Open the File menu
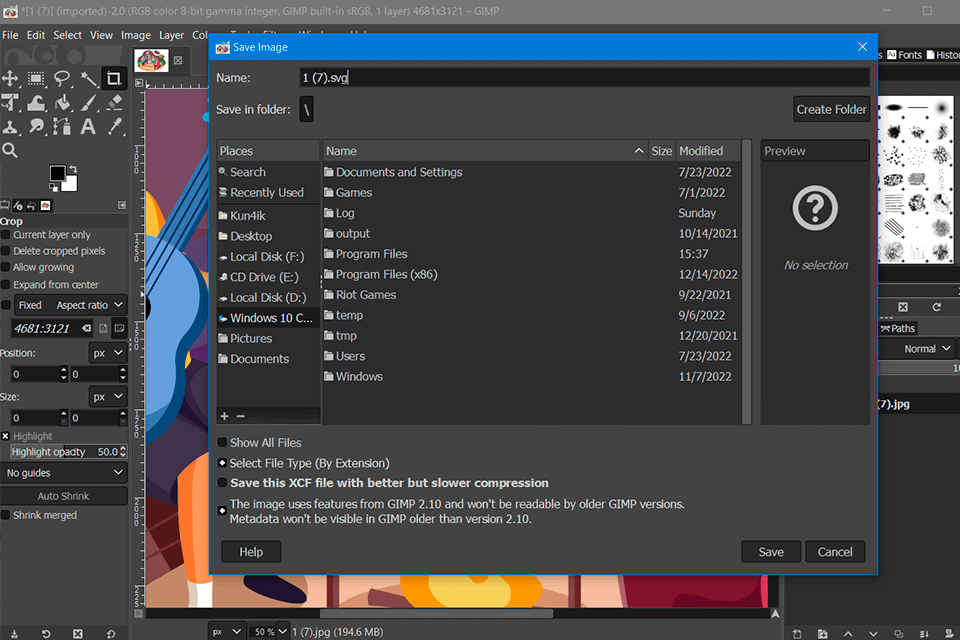 (x=10, y=36)
